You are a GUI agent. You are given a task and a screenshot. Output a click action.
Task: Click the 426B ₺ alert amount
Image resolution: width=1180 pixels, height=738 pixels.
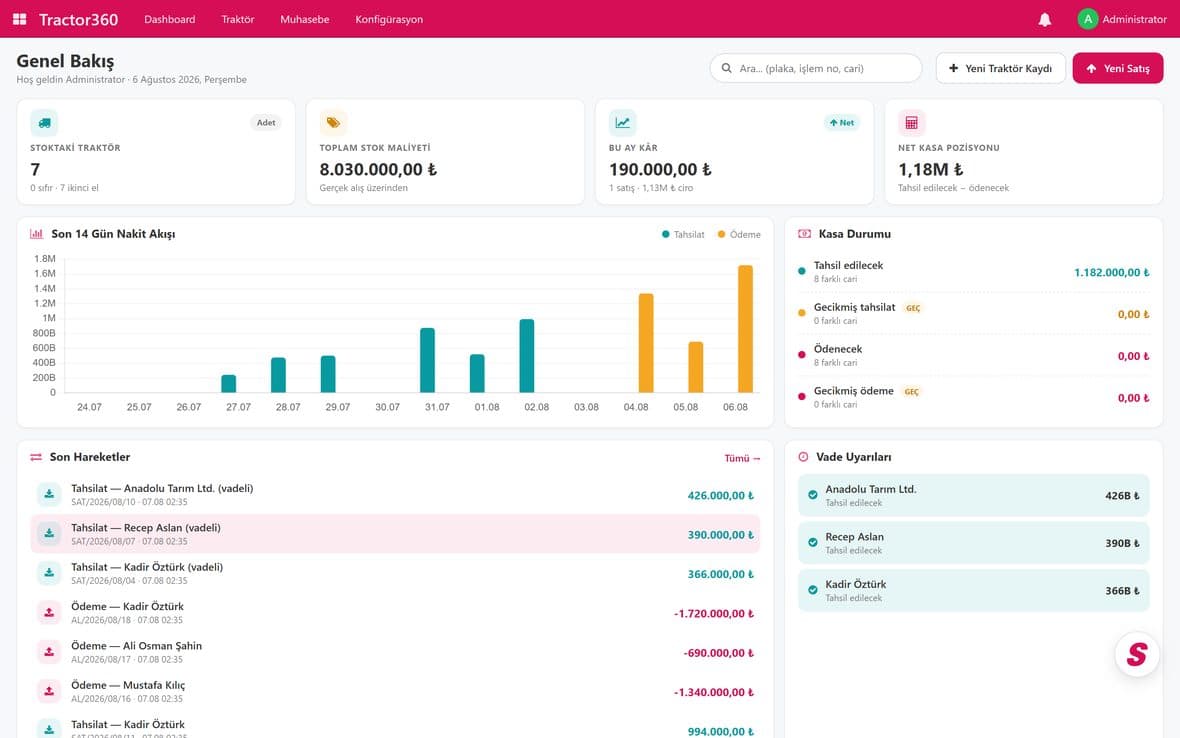coord(1122,496)
